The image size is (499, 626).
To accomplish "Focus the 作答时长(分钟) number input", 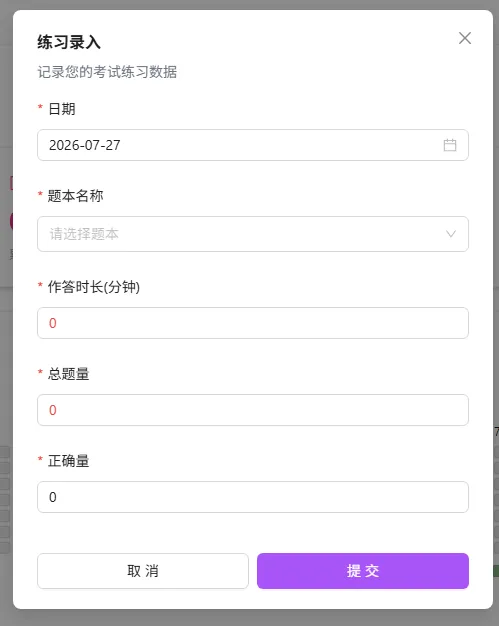I will pos(253,323).
